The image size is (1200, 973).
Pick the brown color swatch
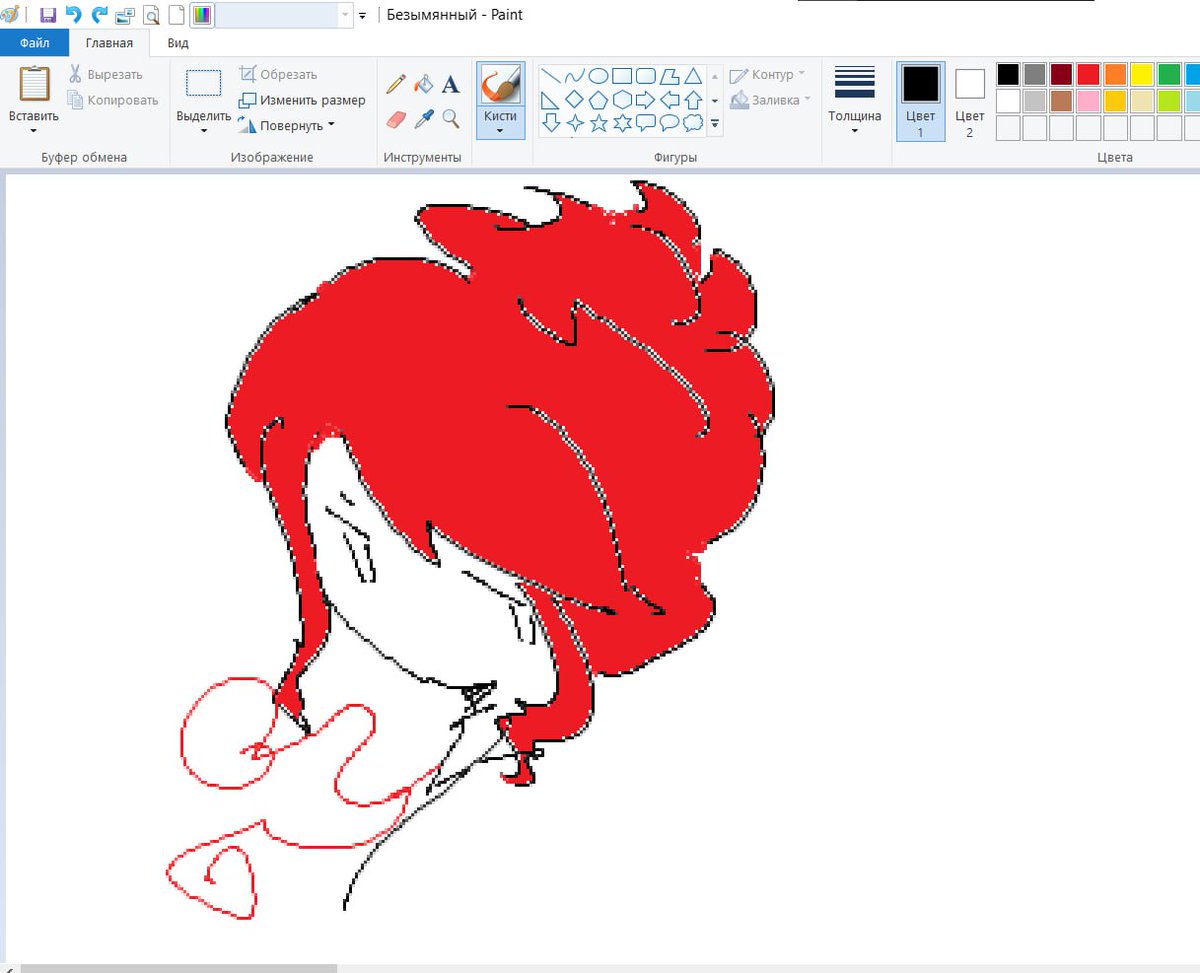pos(1062,101)
